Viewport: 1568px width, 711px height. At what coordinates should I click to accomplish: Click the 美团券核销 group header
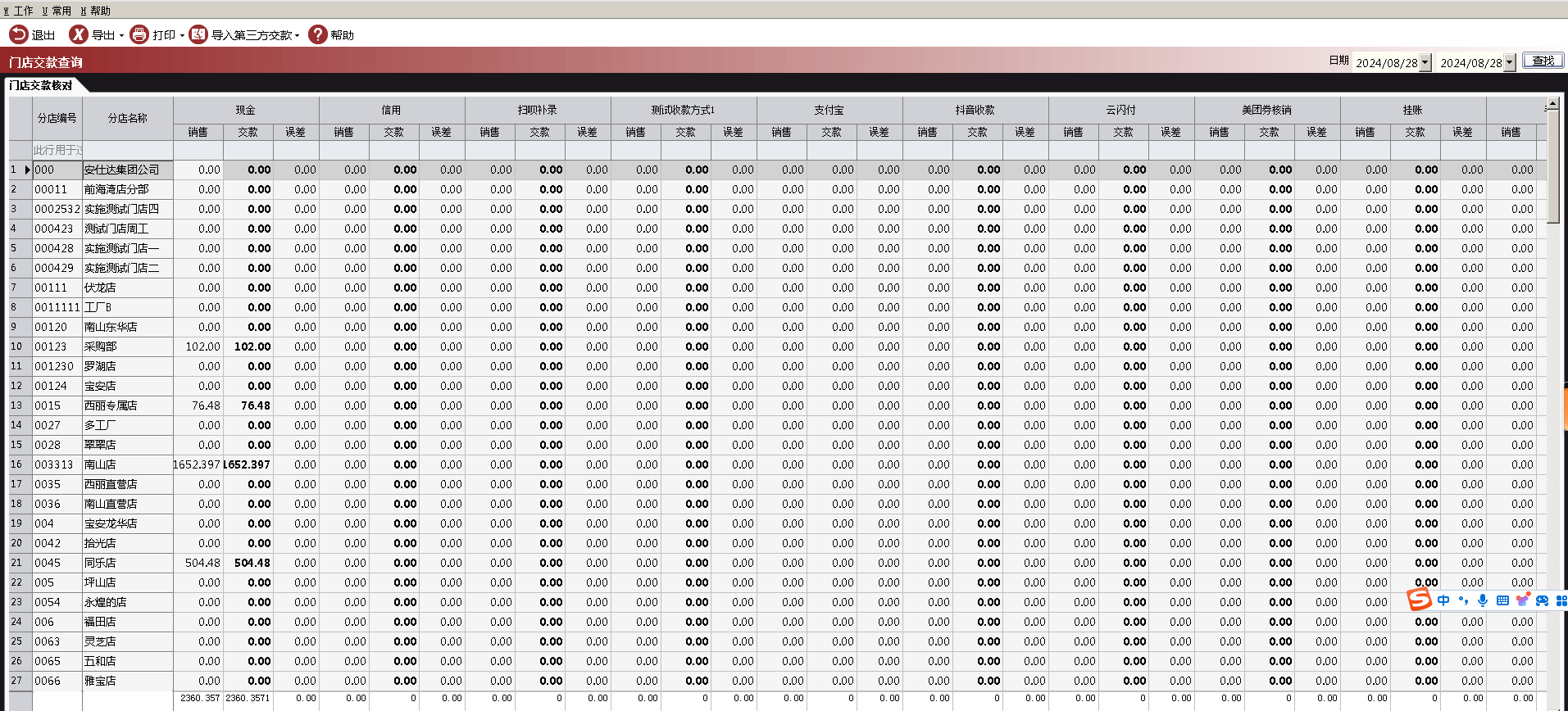pos(1267,110)
